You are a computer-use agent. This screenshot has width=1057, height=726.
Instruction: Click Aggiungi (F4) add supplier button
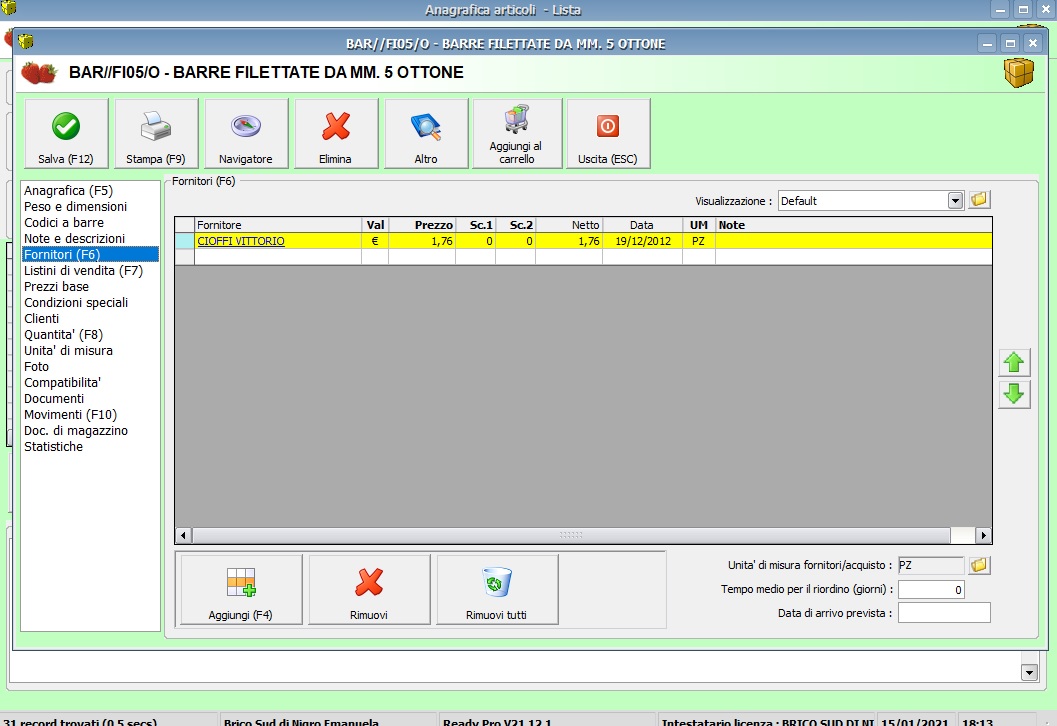pyautogui.click(x=241, y=590)
